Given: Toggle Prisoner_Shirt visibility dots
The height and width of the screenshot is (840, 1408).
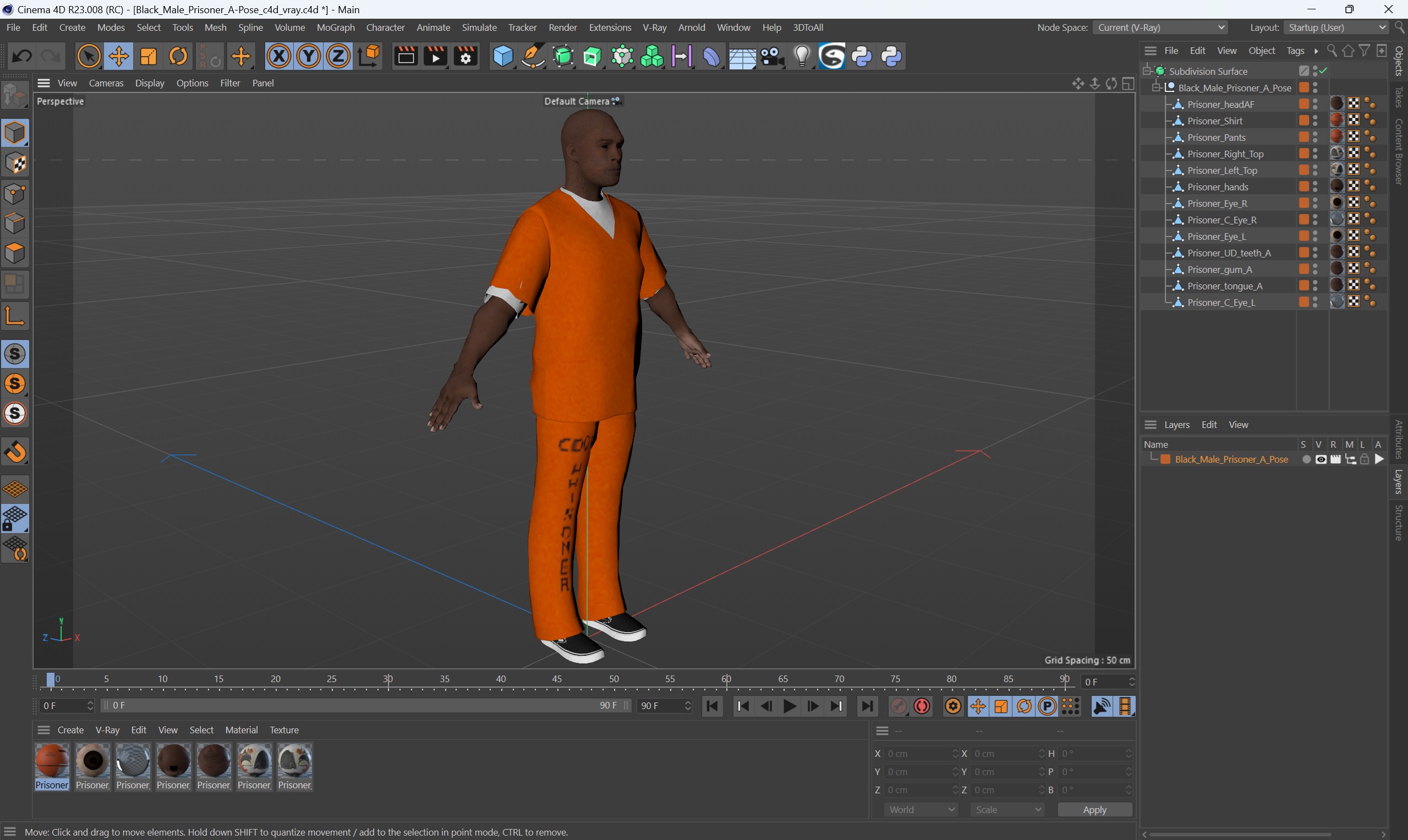Looking at the screenshot, I should [x=1315, y=120].
